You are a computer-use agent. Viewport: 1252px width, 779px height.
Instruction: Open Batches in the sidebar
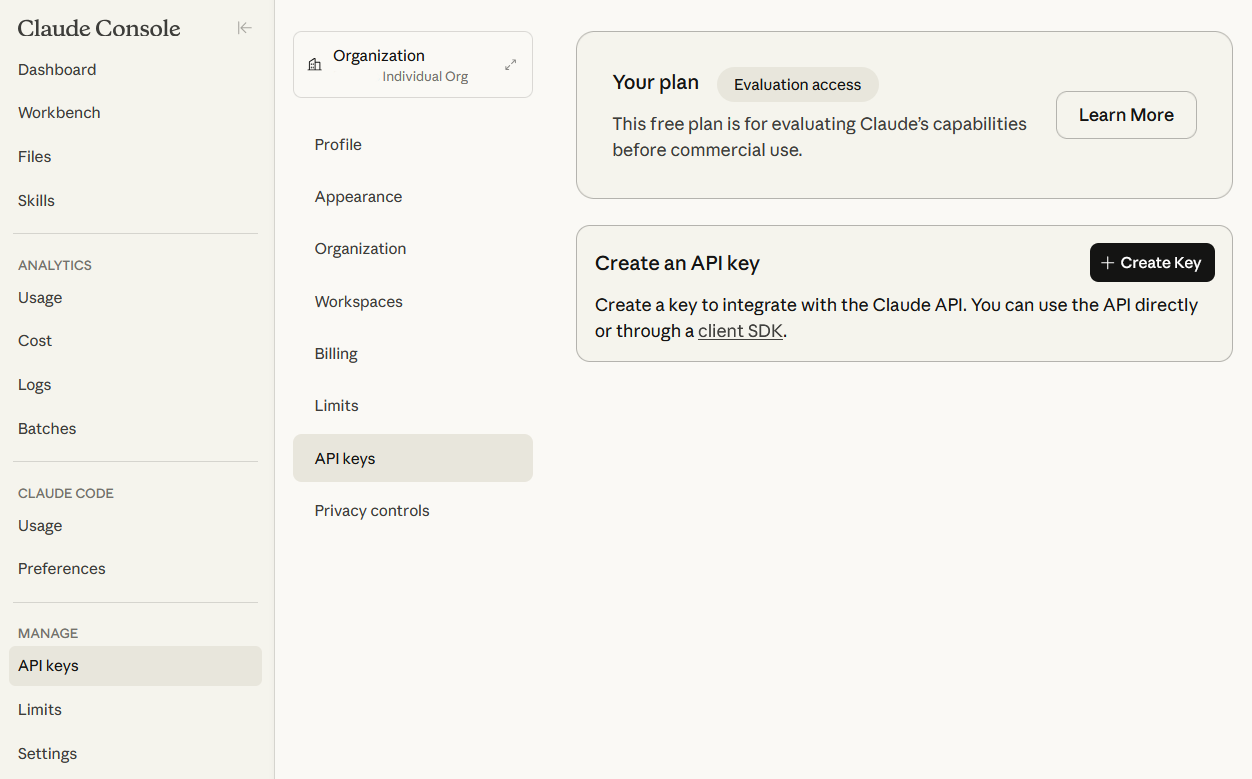coord(47,429)
